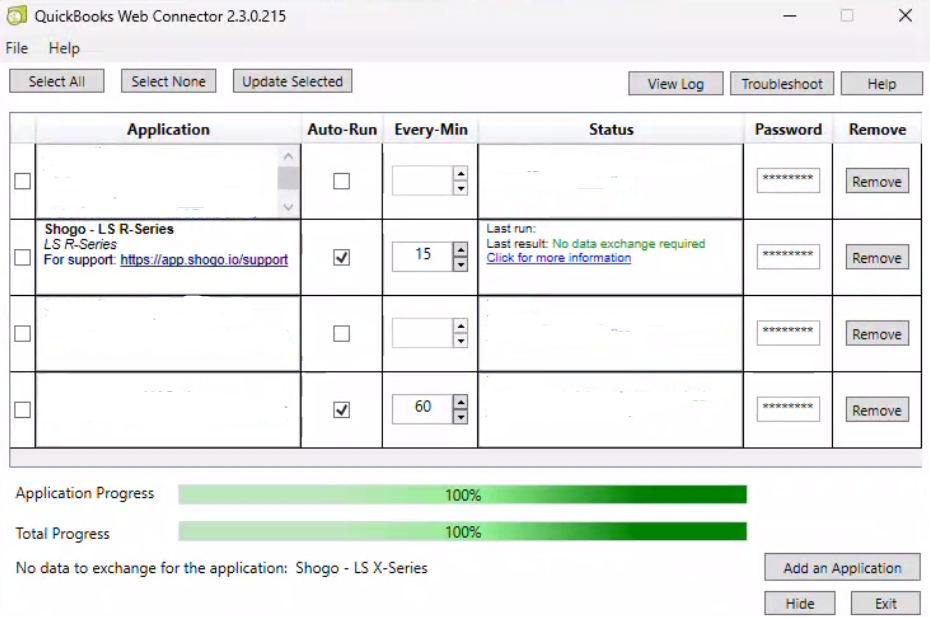
Task: Open the https://app.shogo.io/support link
Action: tap(204, 260)
